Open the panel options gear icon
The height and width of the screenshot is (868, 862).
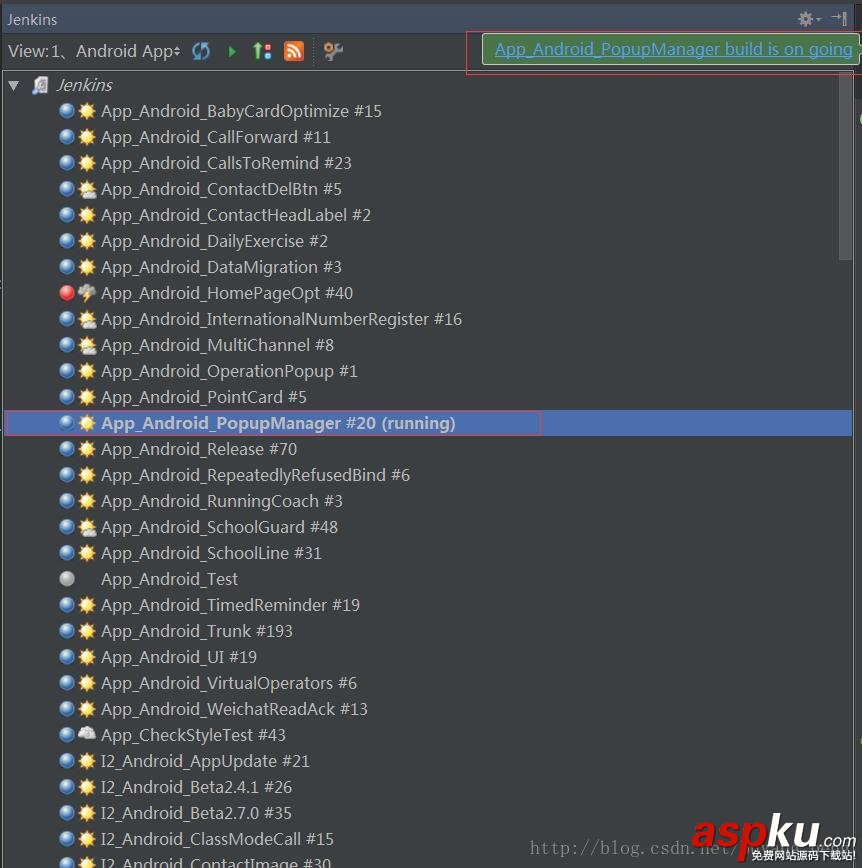(806, 18)
